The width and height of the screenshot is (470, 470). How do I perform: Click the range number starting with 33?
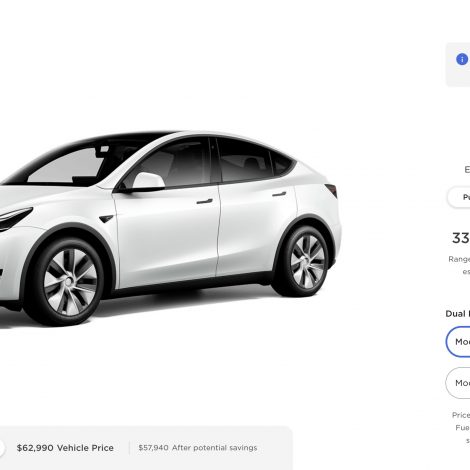click(461, 238)
